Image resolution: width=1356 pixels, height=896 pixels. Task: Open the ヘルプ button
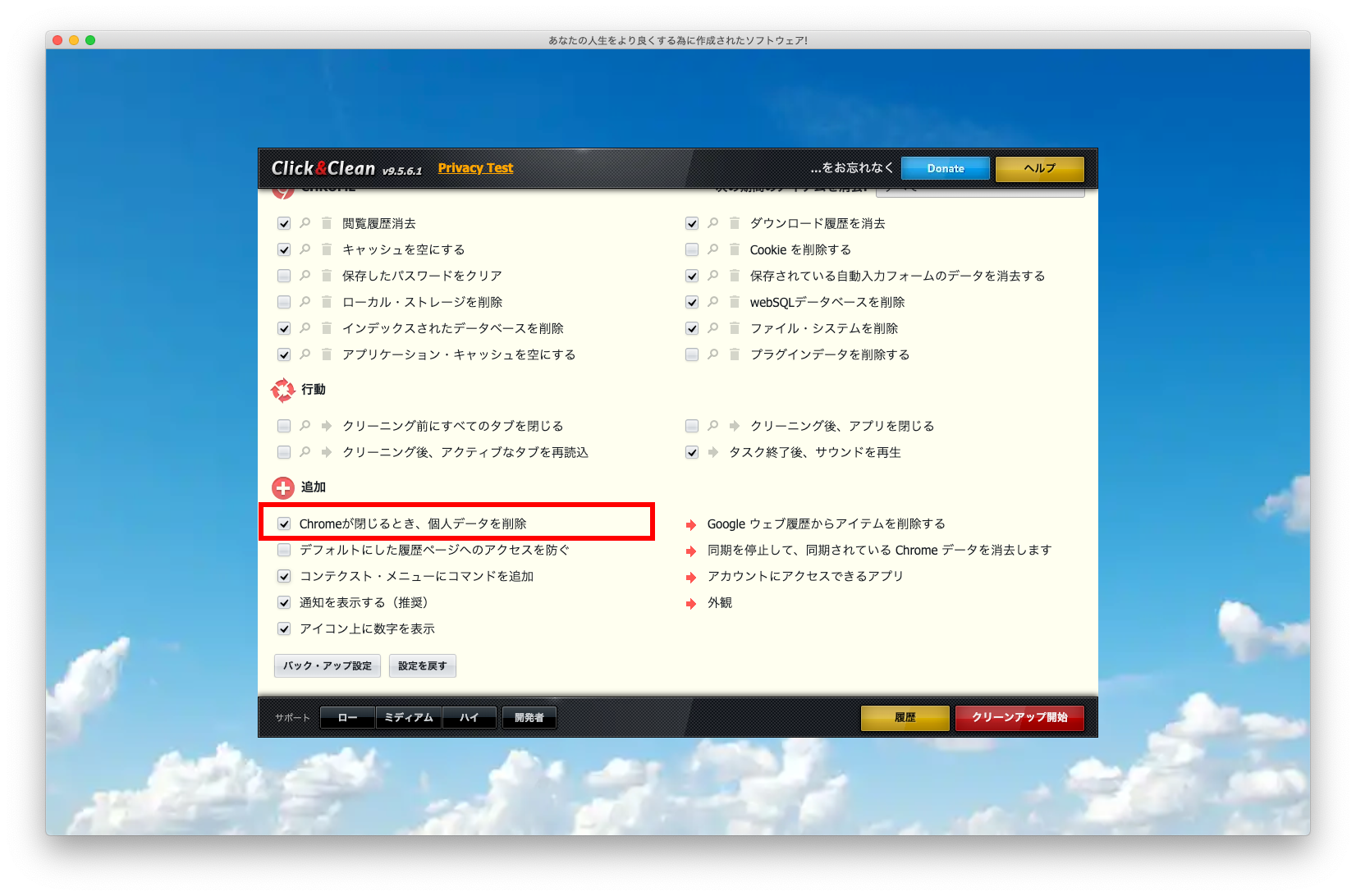(1040, 168)
